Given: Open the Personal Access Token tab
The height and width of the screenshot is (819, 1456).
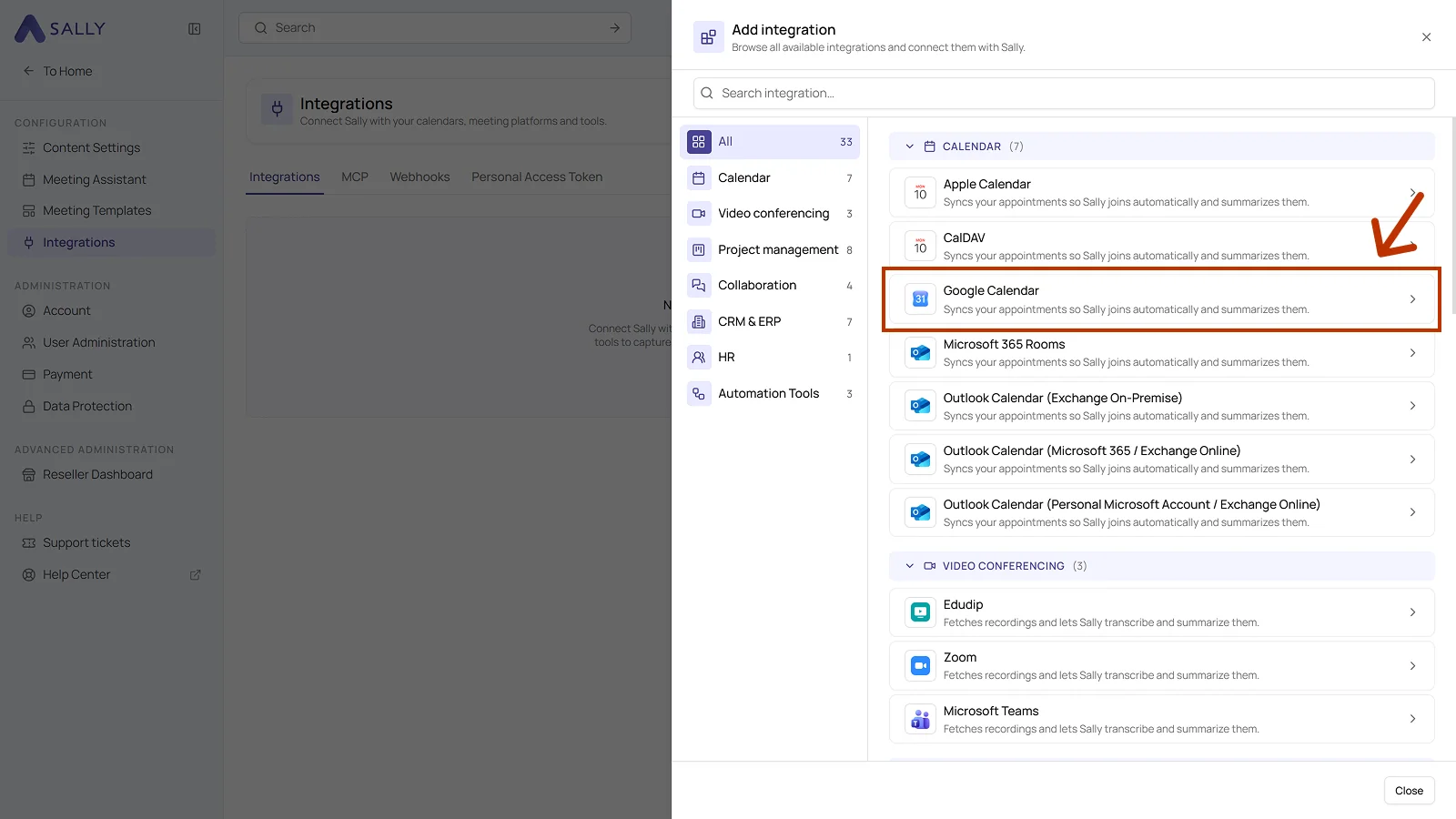Looking at the screenshot, I should (x=537, y=177).
